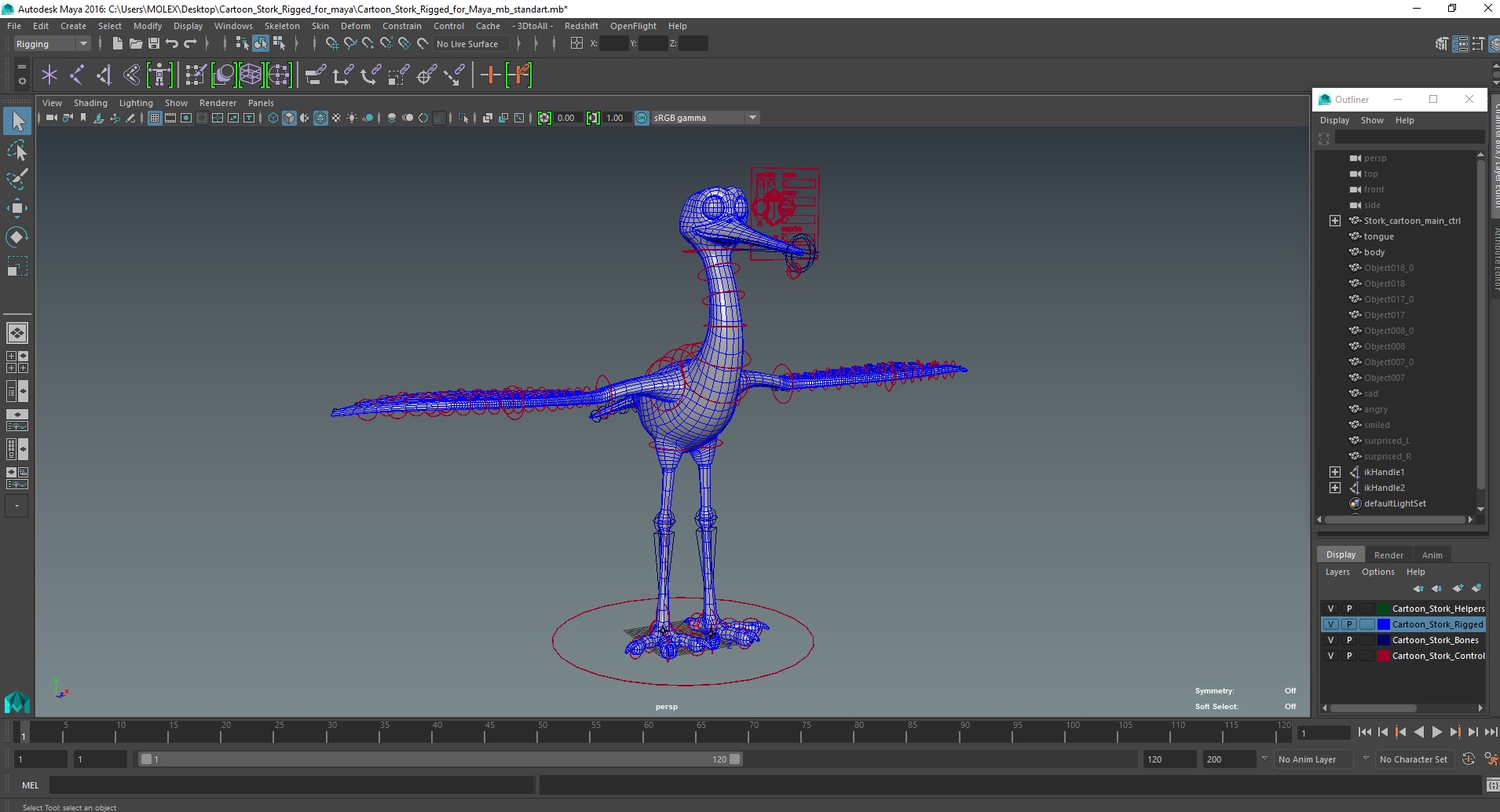Activate the Rotate tool in toolbox

(x=17, y=237)
